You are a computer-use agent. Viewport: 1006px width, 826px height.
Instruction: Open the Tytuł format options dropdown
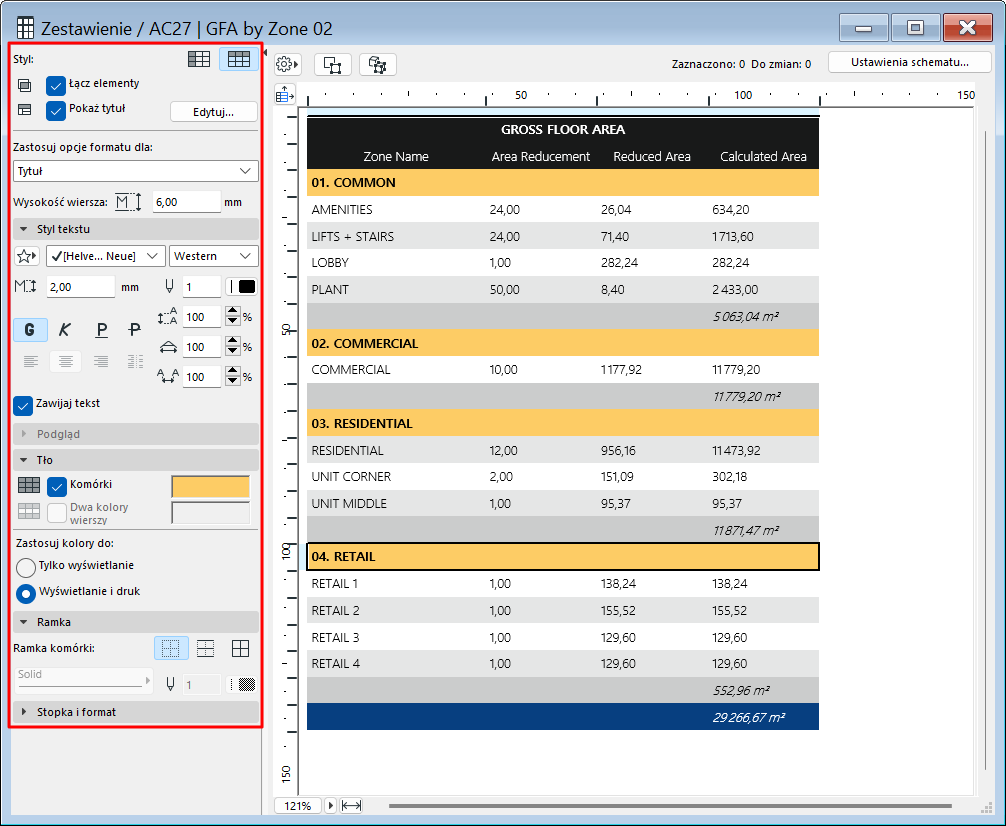[x=136, y=171]
